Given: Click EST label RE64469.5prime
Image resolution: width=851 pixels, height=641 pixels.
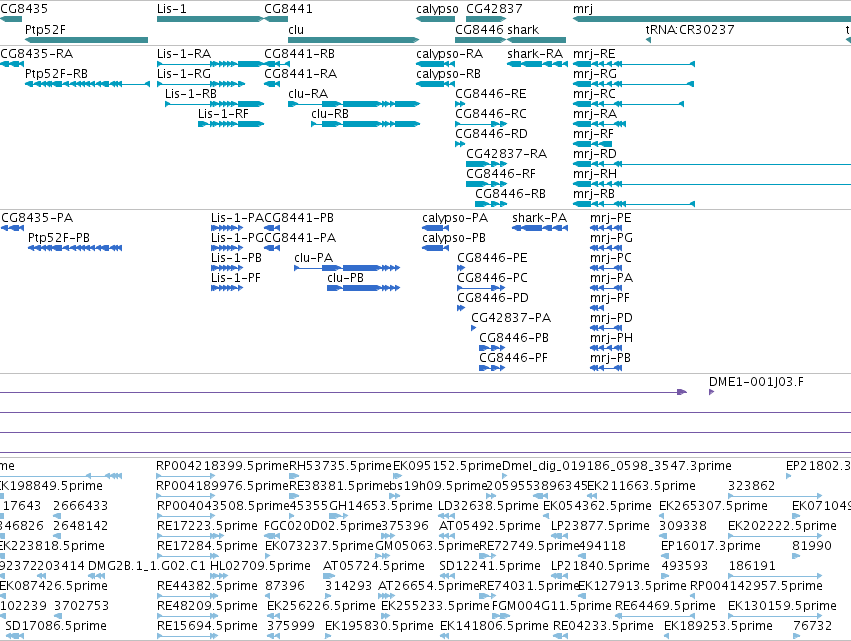Looking at the screenshot, I should (x=665, y=607).
